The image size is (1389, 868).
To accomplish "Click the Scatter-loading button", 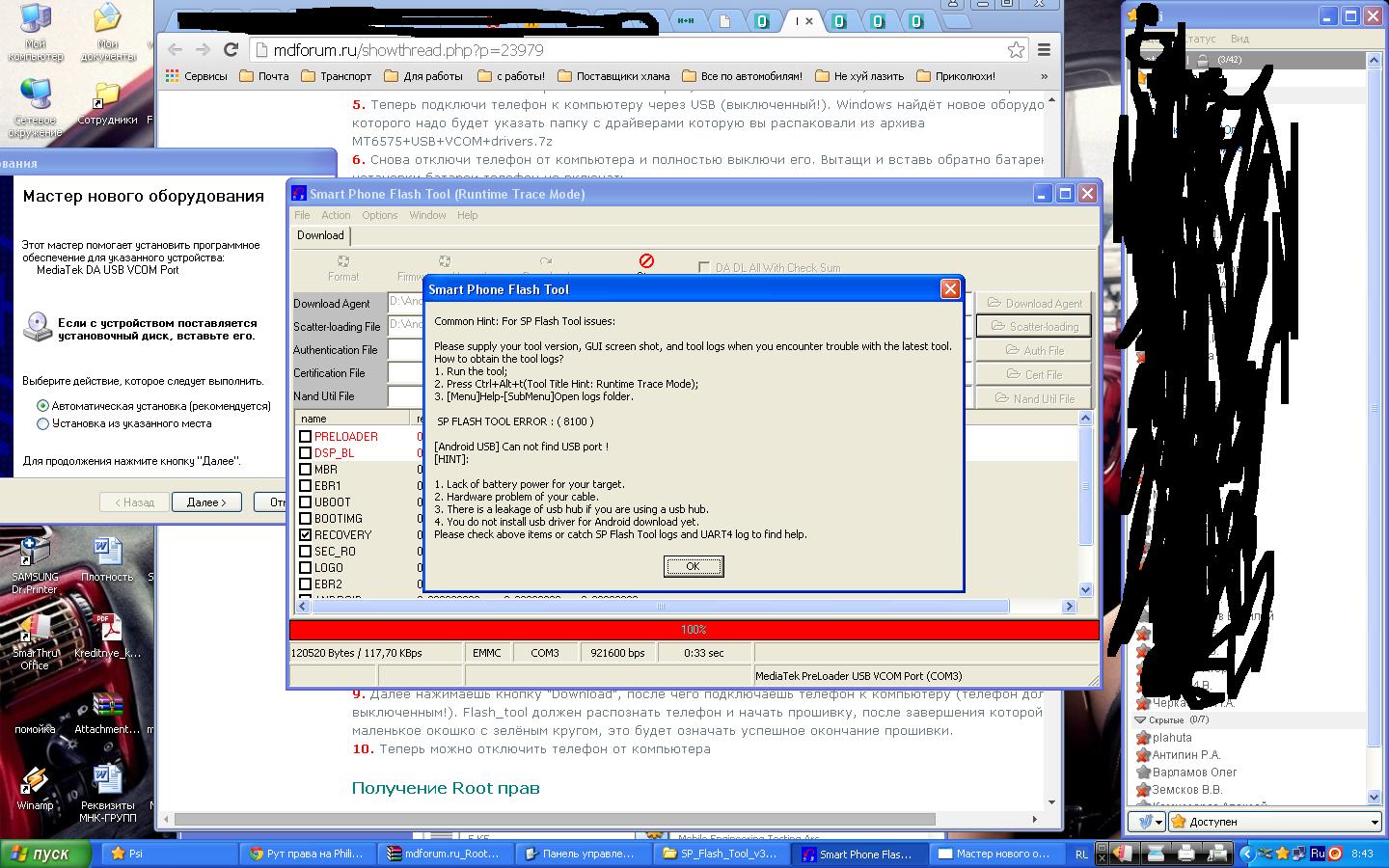I will [x=1034, y=327].
